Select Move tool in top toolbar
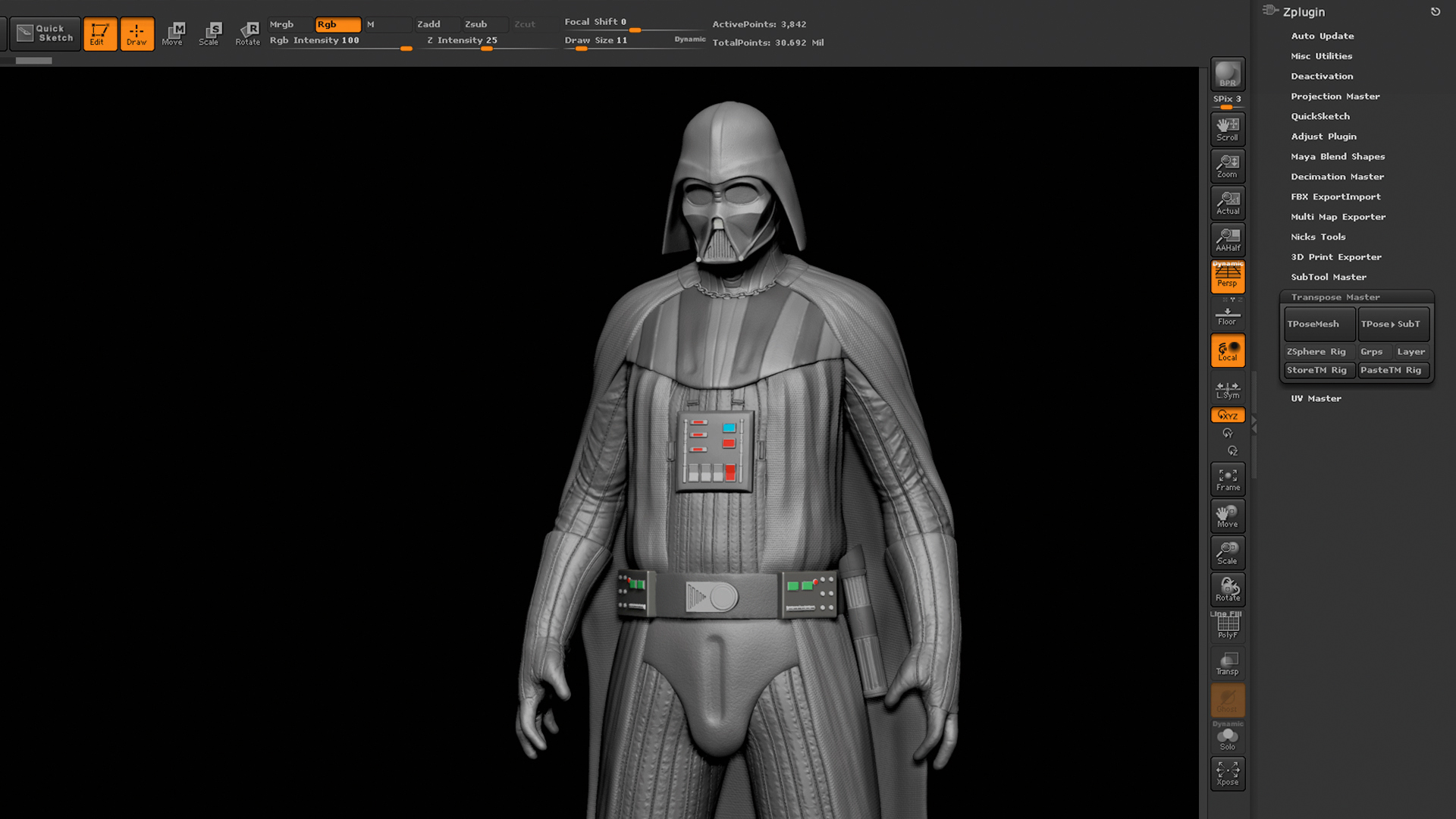 (174, 33)
